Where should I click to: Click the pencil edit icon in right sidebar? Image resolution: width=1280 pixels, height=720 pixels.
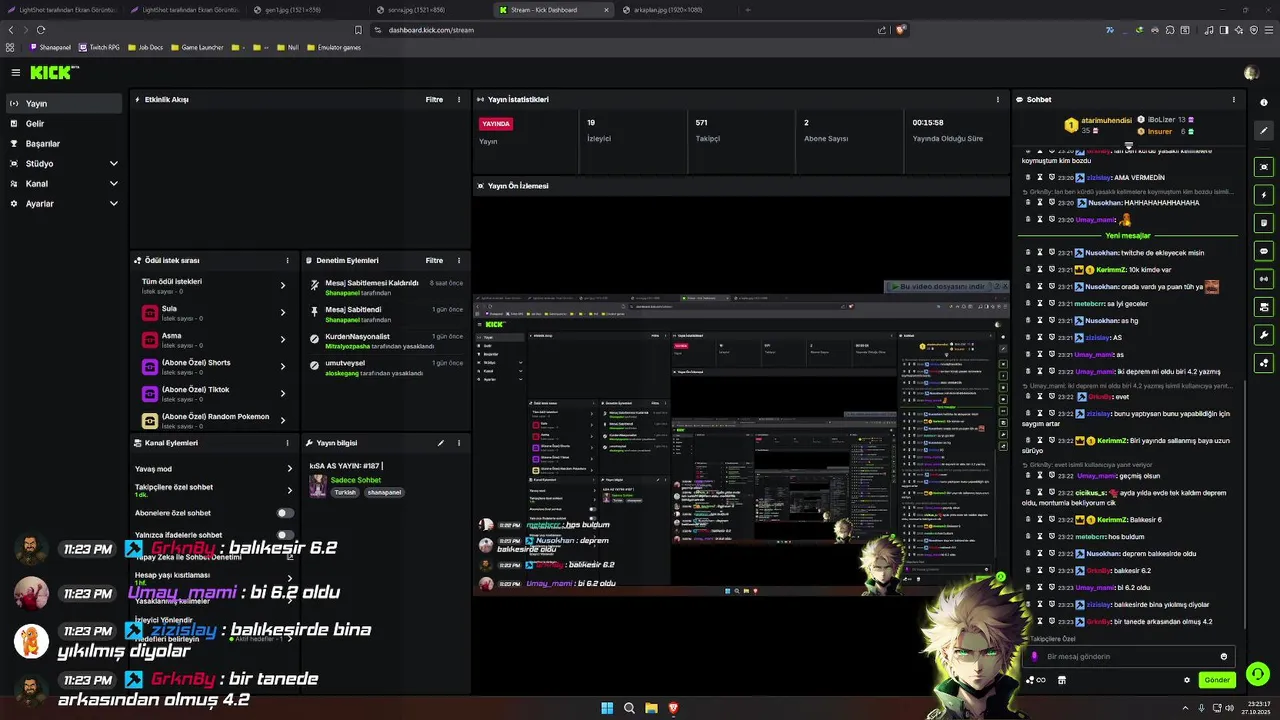click(x=1264, y=131)
